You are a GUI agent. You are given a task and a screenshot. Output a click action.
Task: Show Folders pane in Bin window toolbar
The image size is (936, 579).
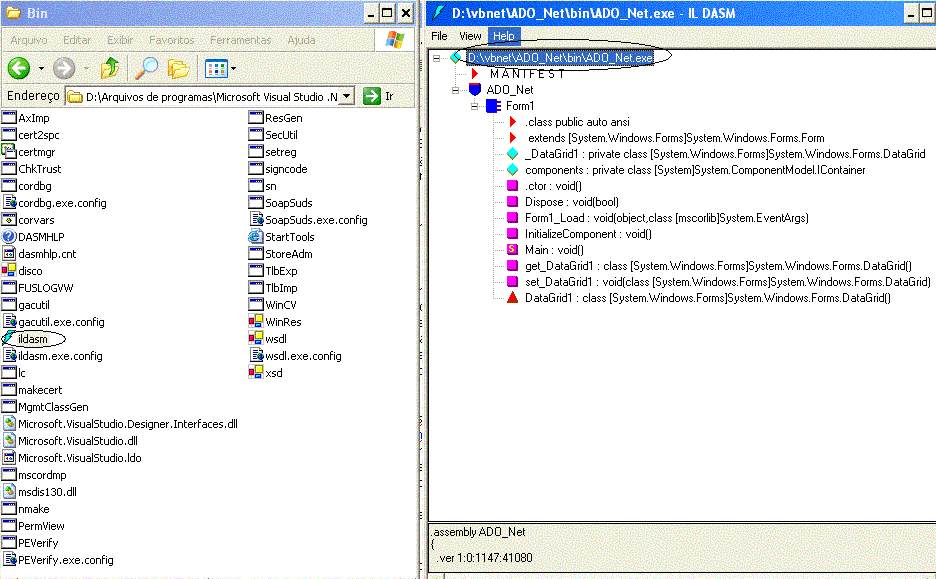[178, 68]
